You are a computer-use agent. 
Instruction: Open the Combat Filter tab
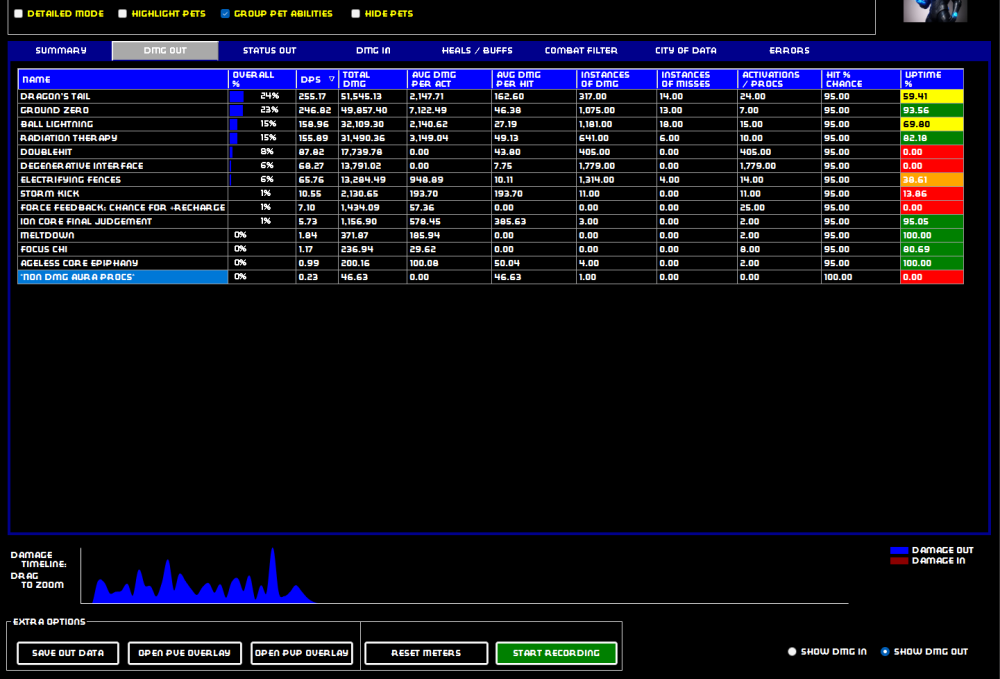pos(581,51)
